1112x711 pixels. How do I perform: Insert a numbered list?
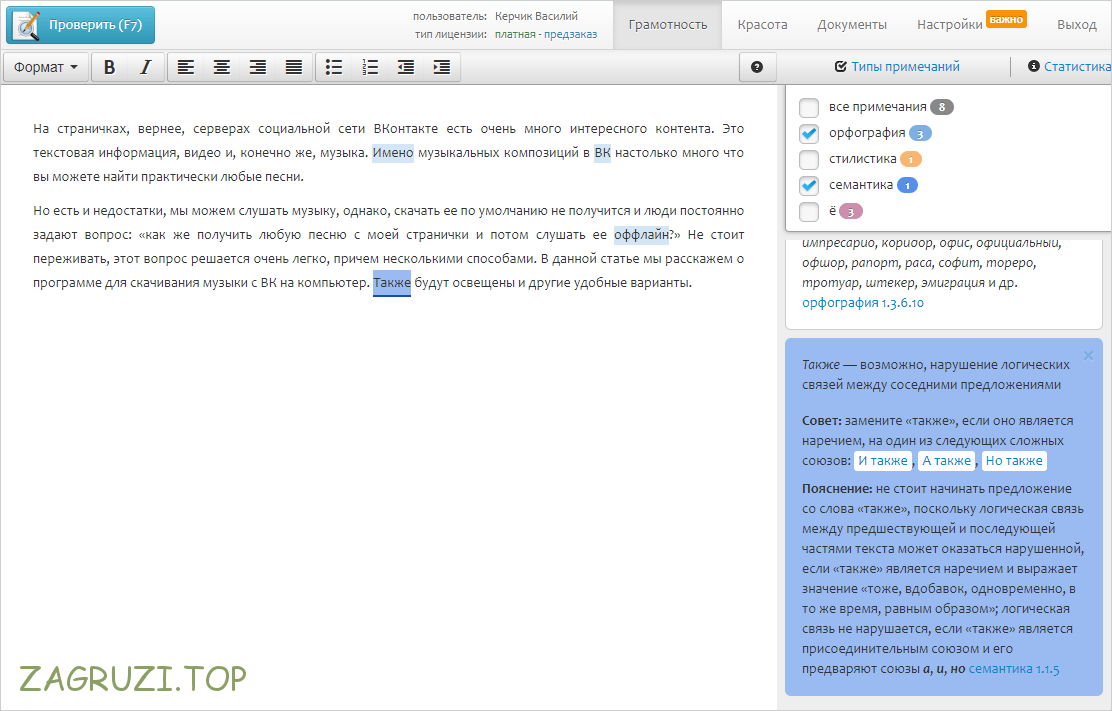[370, 67]
